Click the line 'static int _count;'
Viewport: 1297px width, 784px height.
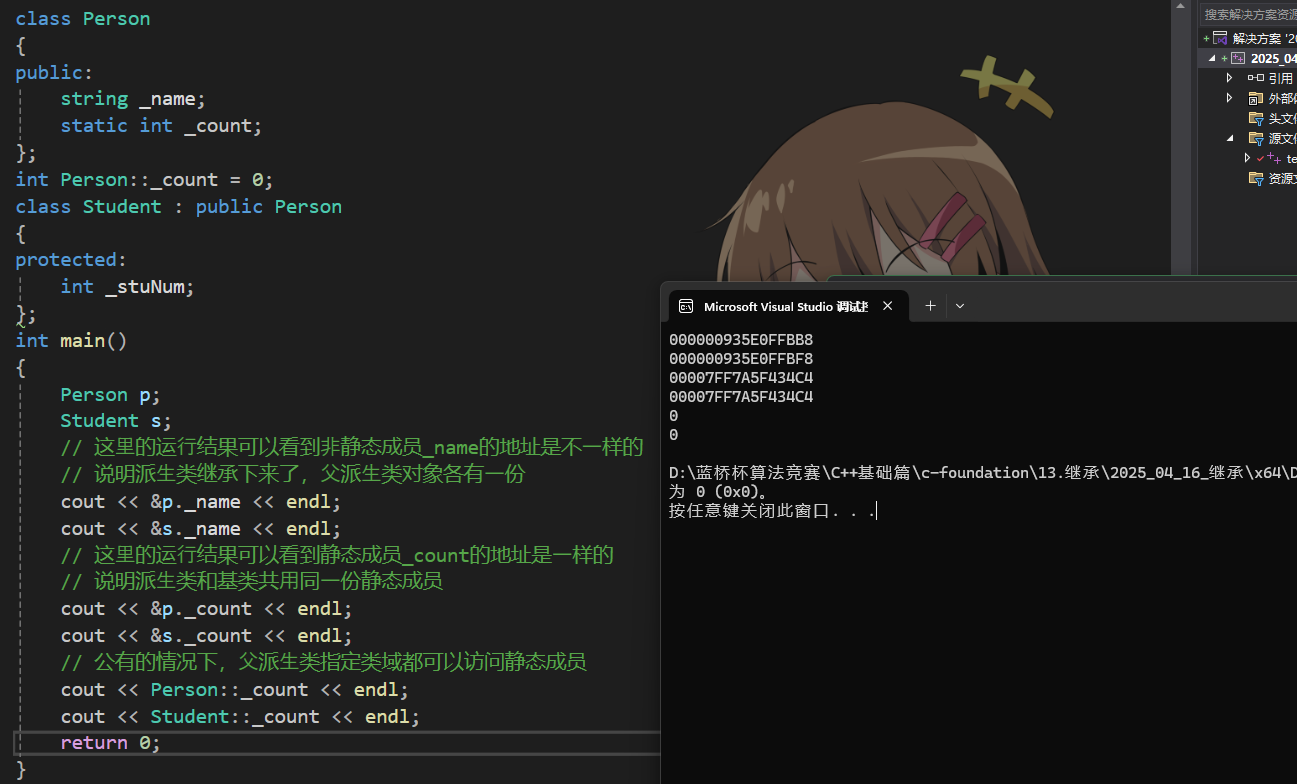click(161, 126)
